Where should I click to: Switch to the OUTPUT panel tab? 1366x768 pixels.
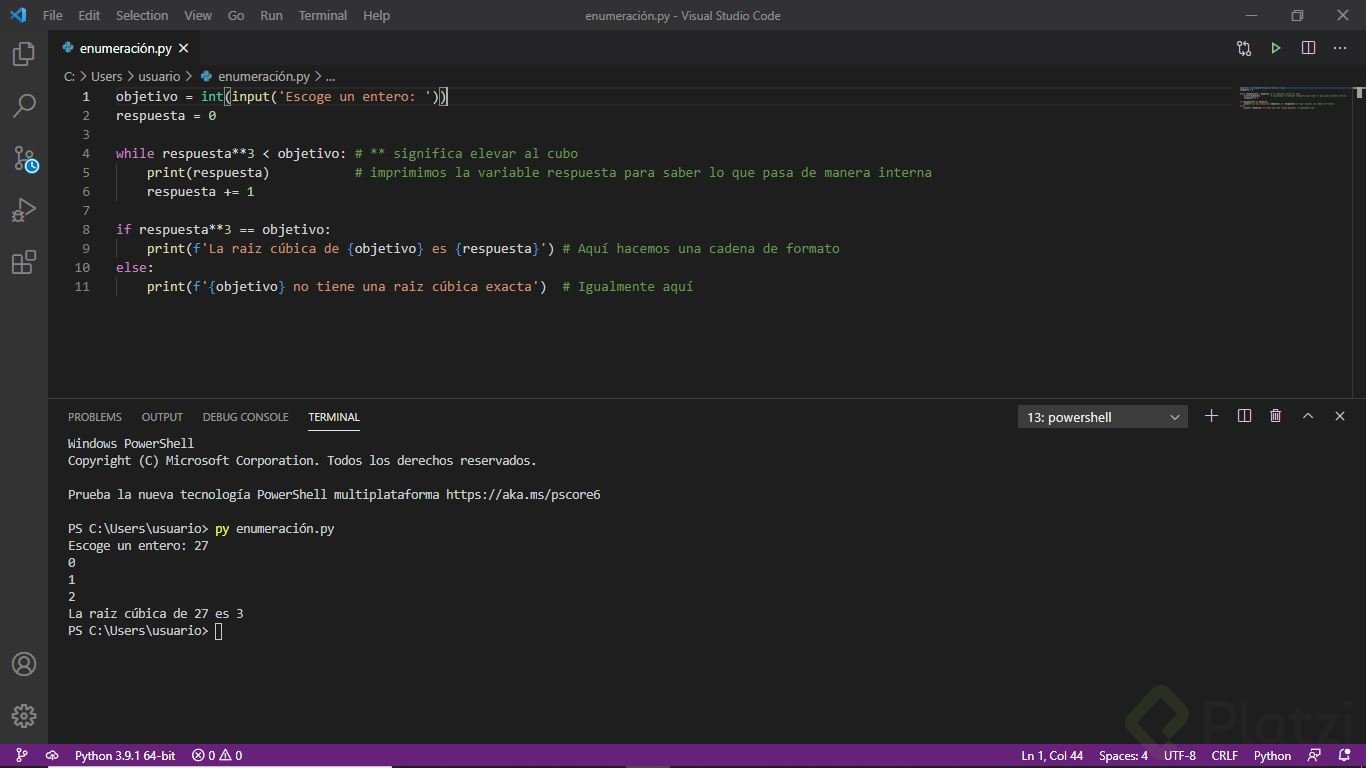[x=162, y=417]
